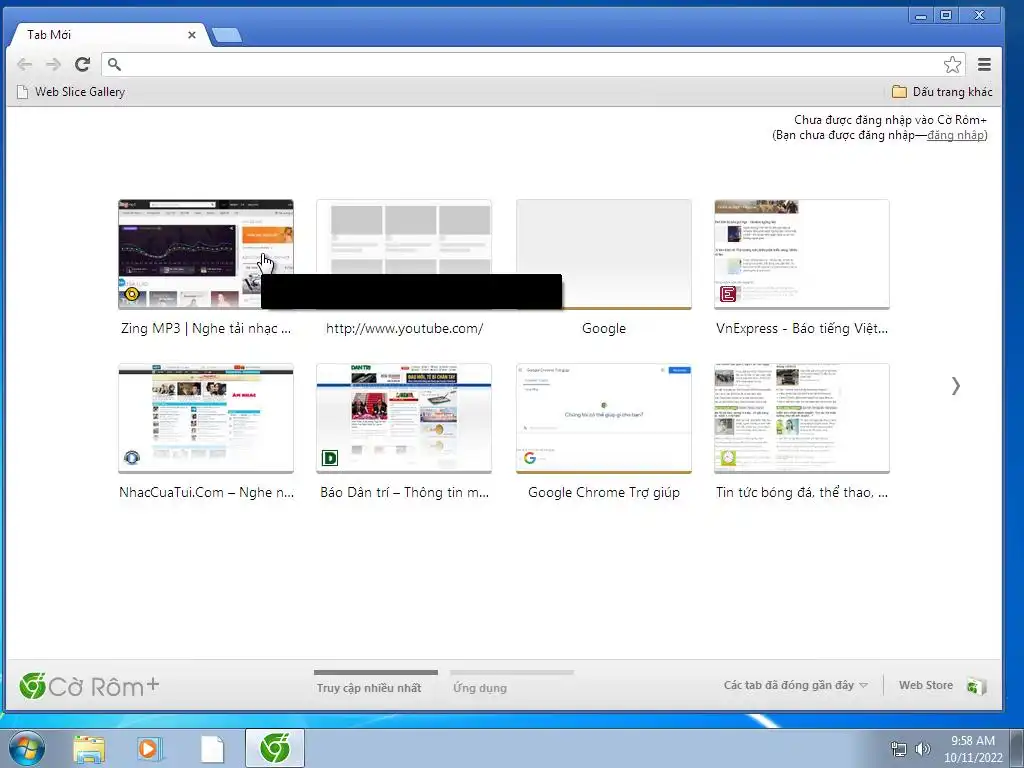This screenshot has width=1024, height=768.
Task: Click the đăng nhập sign-in link
Action: 956,135
